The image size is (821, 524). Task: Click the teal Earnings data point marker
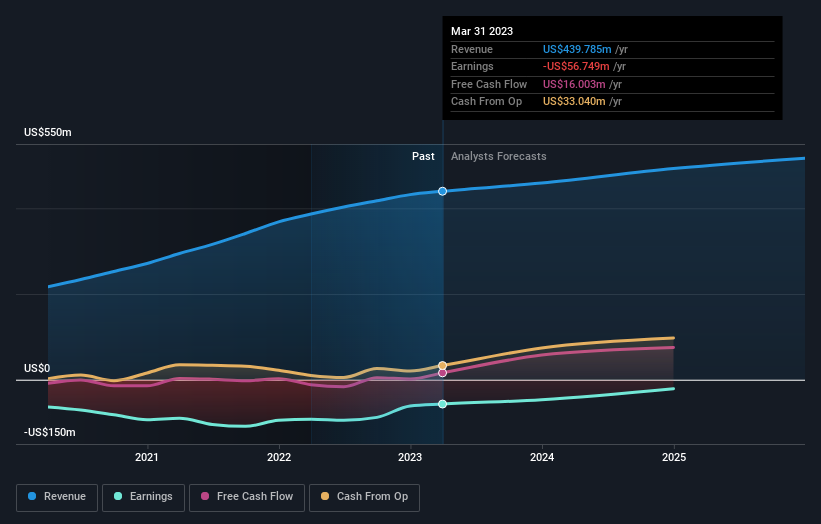pos(442,404)
